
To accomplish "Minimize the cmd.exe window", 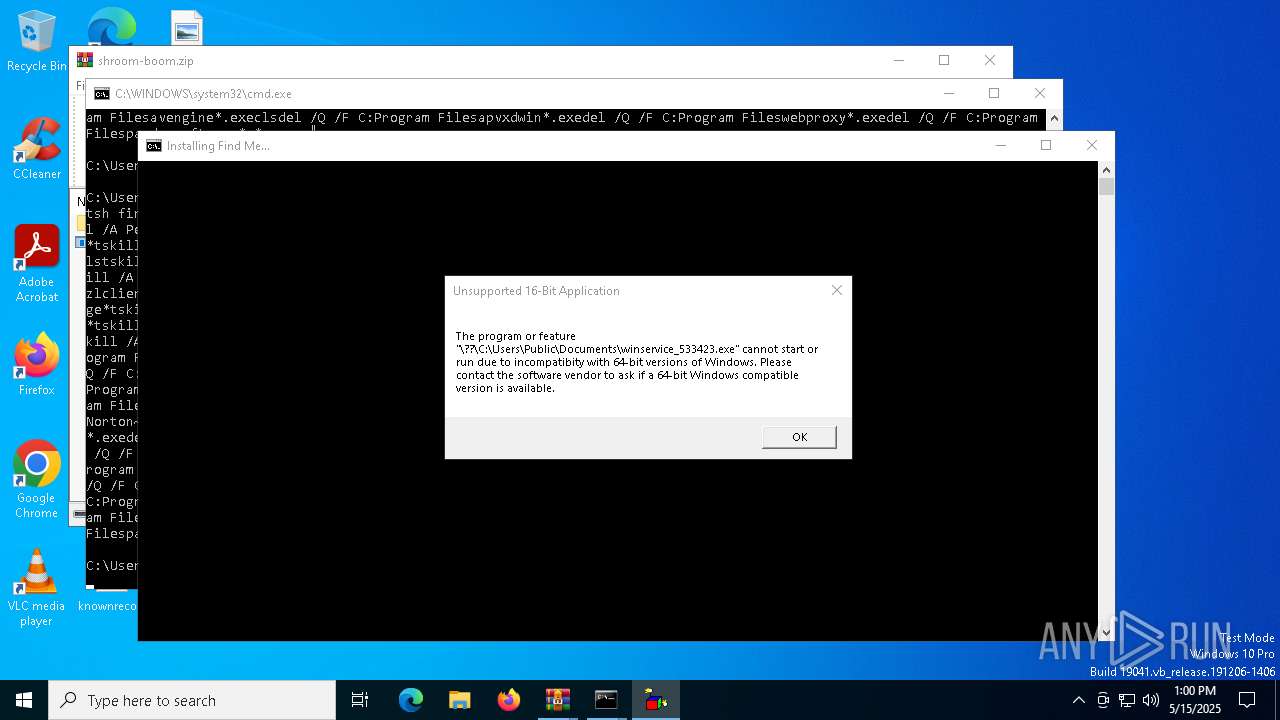I will [x=948, y=93].
